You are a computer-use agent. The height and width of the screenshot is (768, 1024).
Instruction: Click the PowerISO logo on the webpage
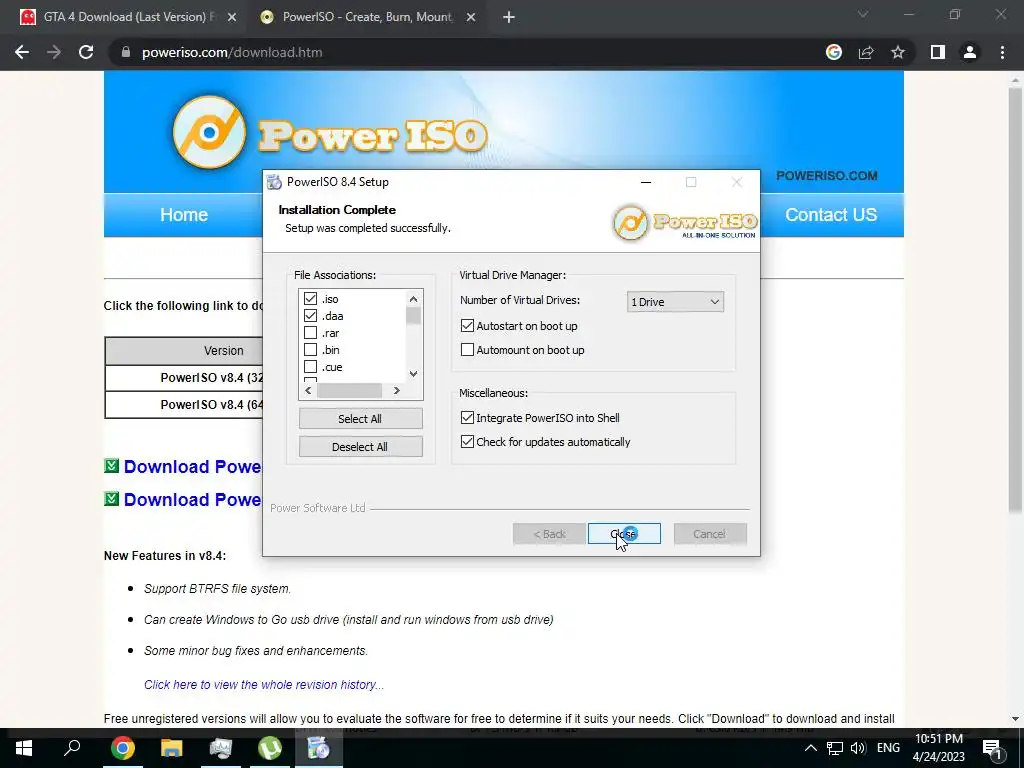330,133
